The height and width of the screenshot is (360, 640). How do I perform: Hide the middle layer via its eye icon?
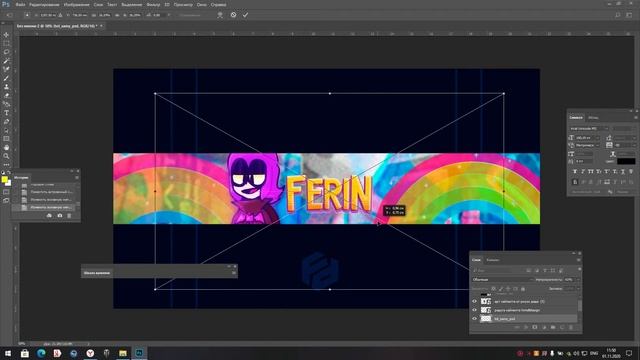[x=474, y=310]
